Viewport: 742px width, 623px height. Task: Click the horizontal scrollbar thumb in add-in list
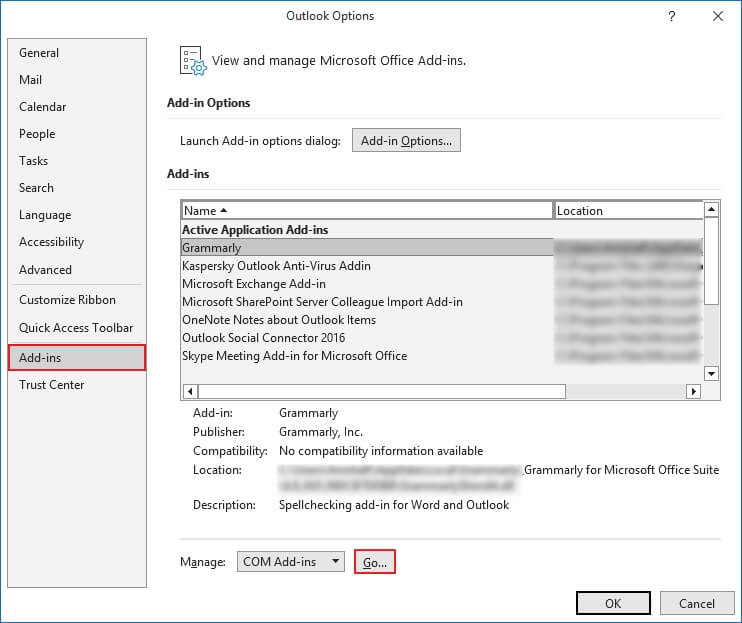382,391
